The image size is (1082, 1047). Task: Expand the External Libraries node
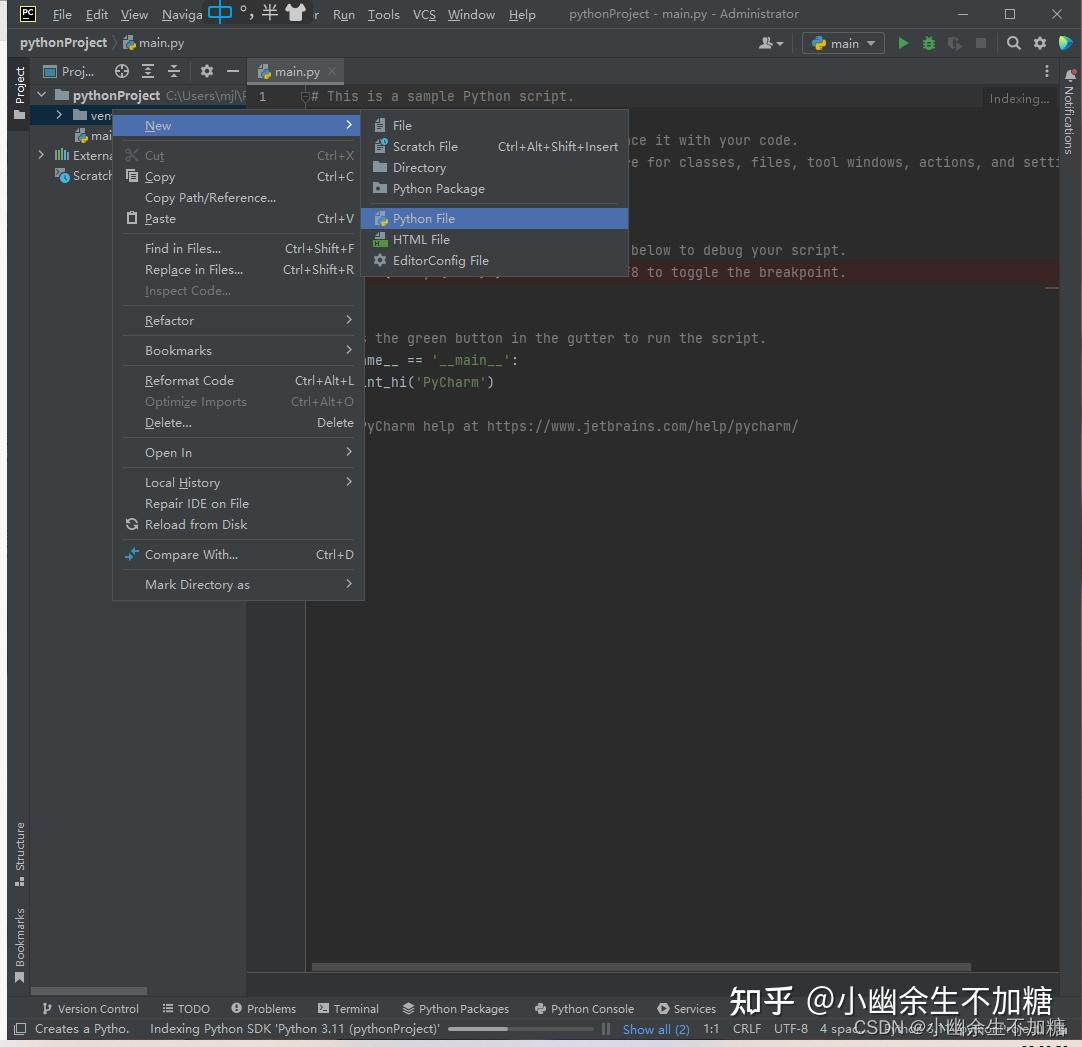pyautogui.click(x=40, y=155)
